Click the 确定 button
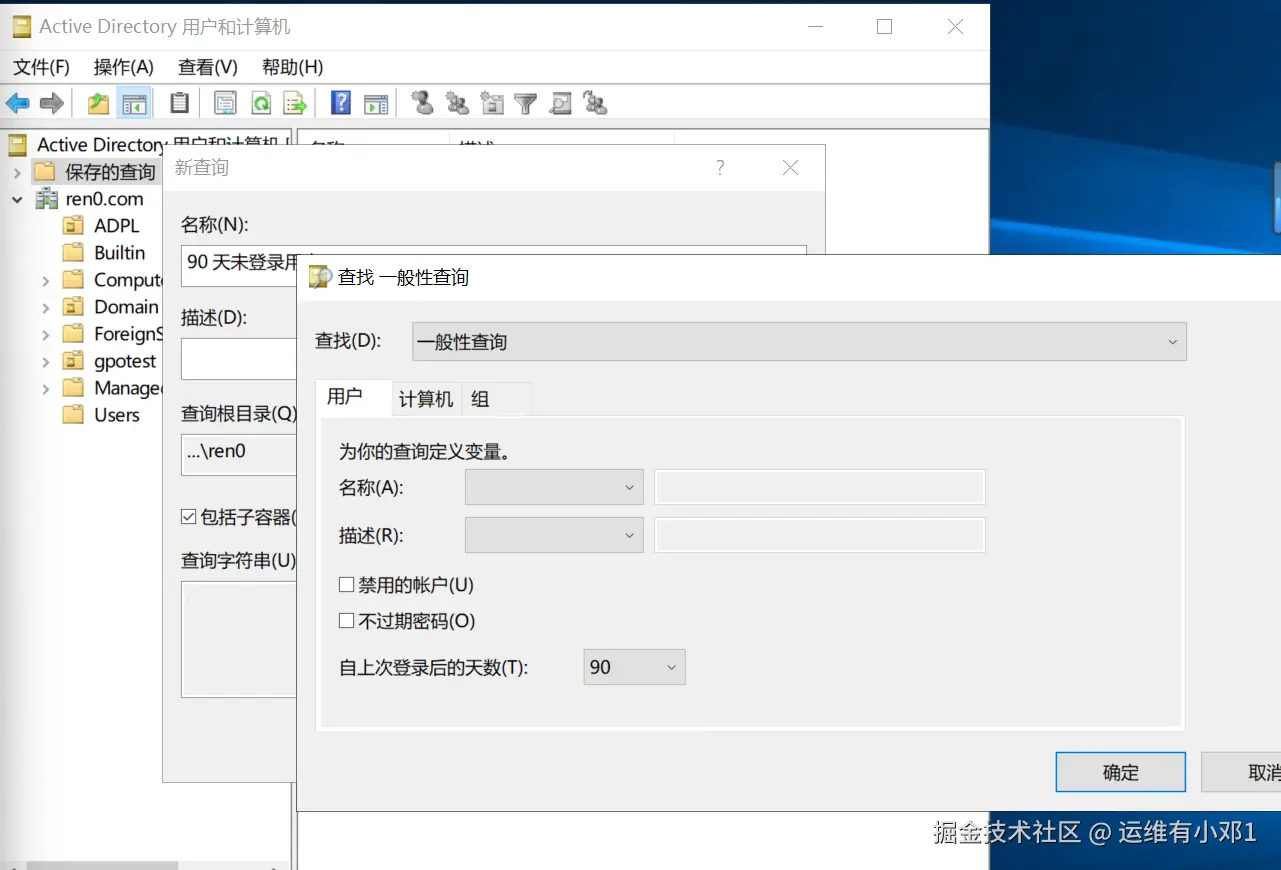Image resolution: width=1281 pixels, height=870 pixels. coord(1120,772)
